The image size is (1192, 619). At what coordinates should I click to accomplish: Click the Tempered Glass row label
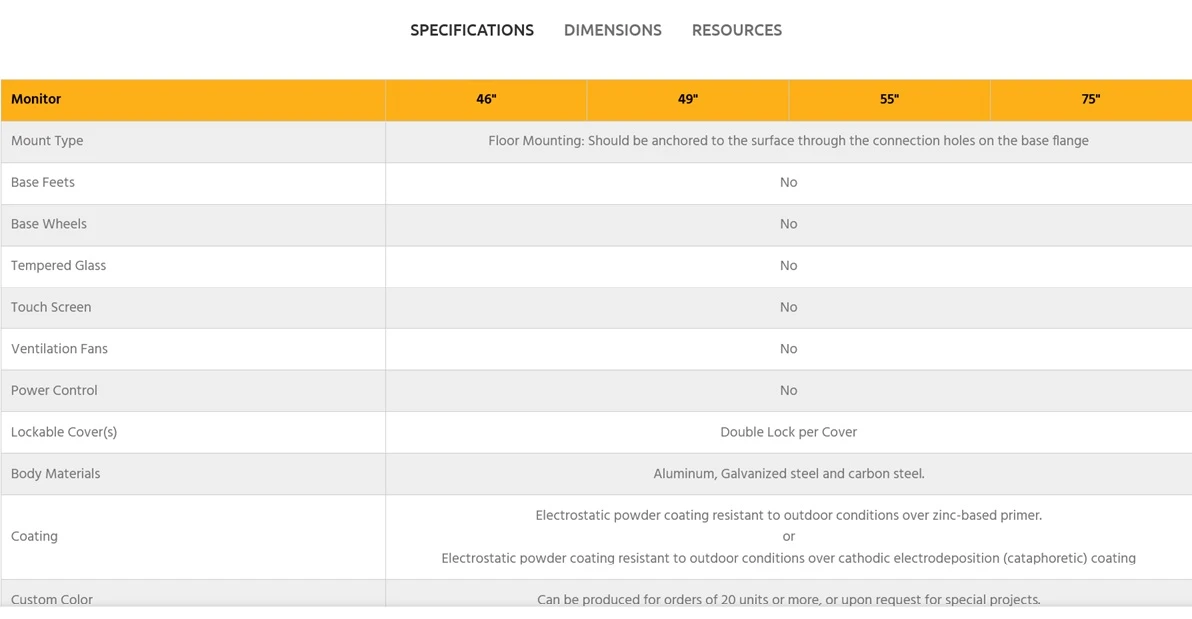[58, 266]
